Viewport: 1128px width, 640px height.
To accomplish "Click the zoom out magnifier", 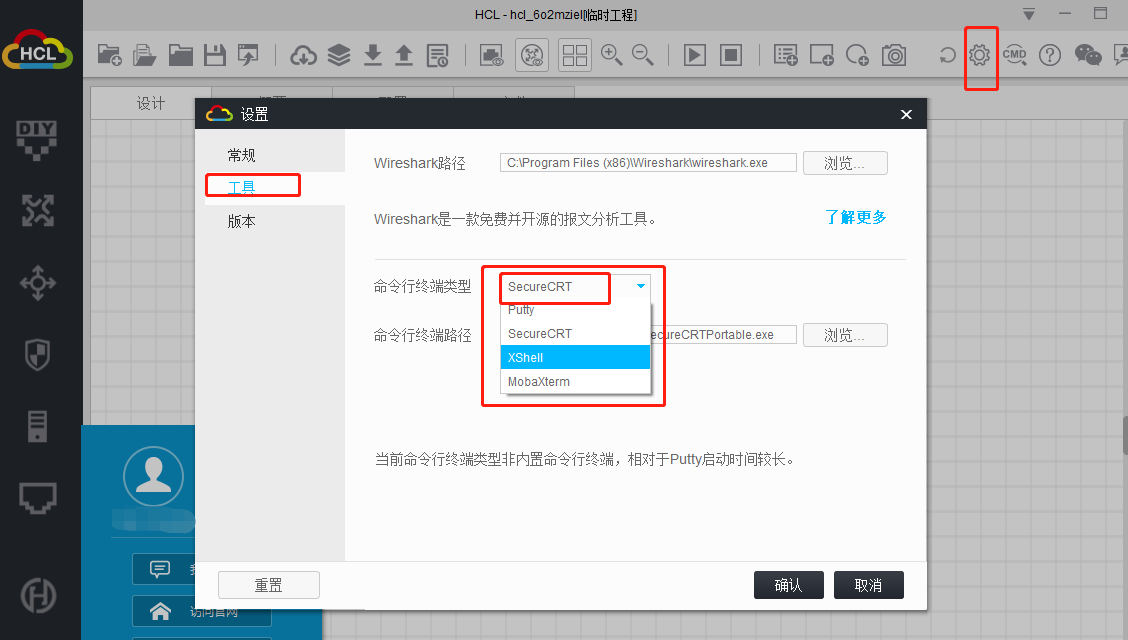I will [642, 55].
